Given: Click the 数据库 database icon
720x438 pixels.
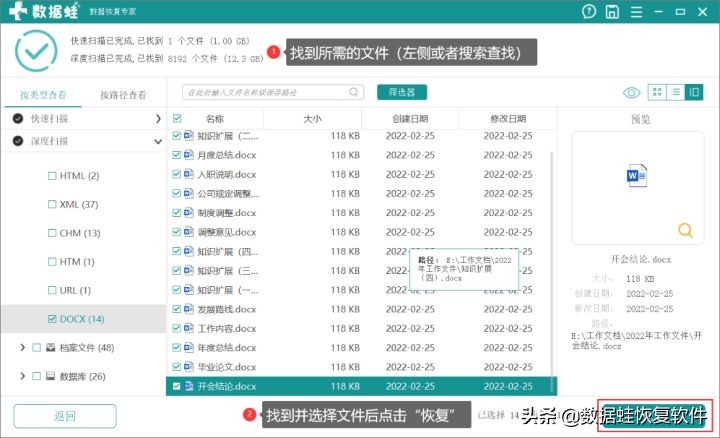Looking at the screenshot, I should (x=51, y=376).
